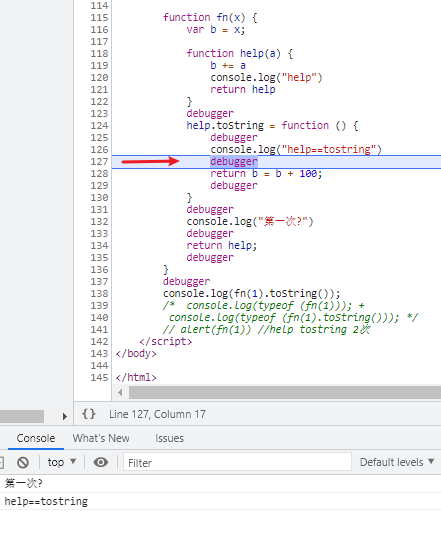Click 'console.log("第一次?")' code line
Image resolution: width=441 pixels, height=542 pixels.
tap(250, 222)
